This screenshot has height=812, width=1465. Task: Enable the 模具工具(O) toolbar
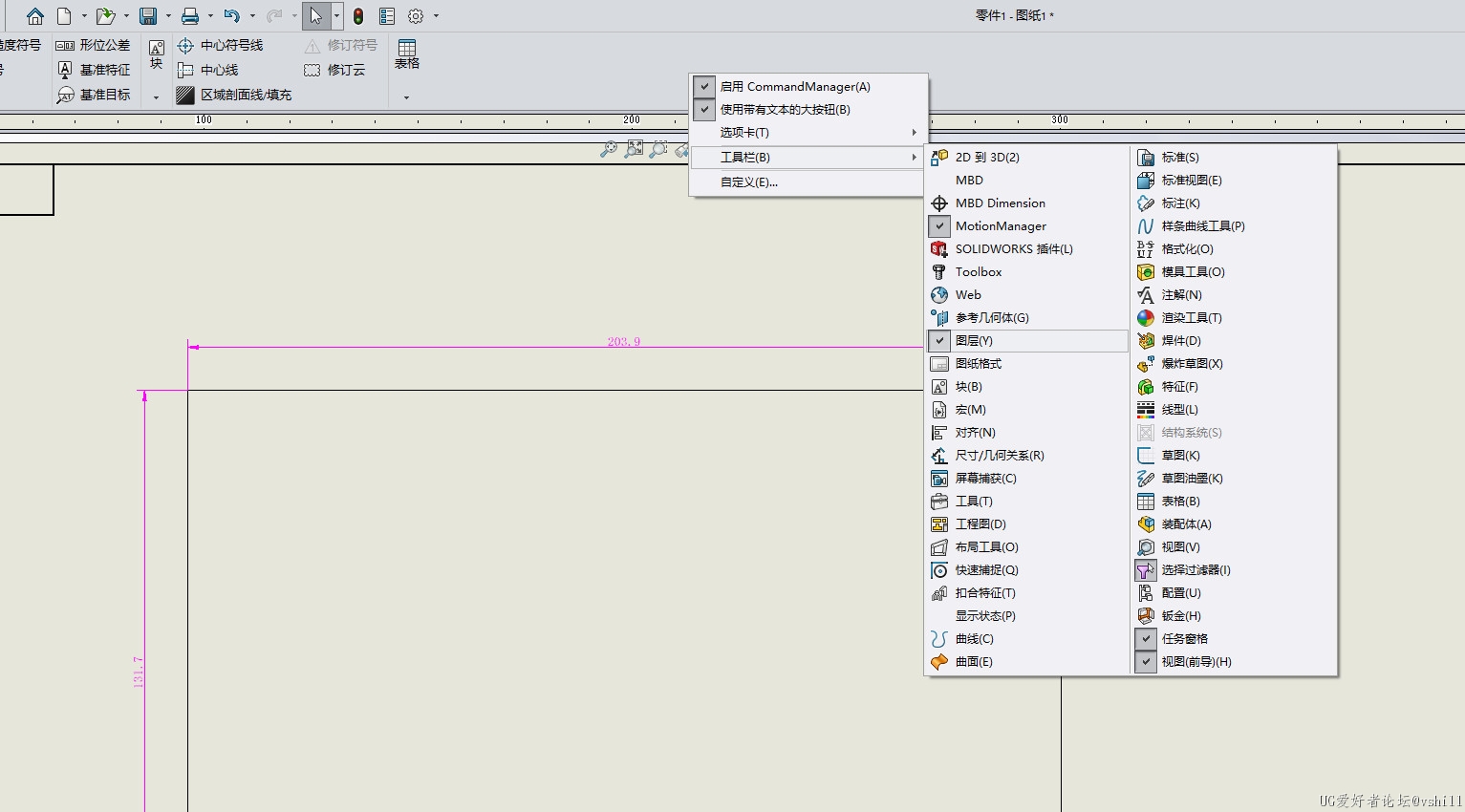1234,271
